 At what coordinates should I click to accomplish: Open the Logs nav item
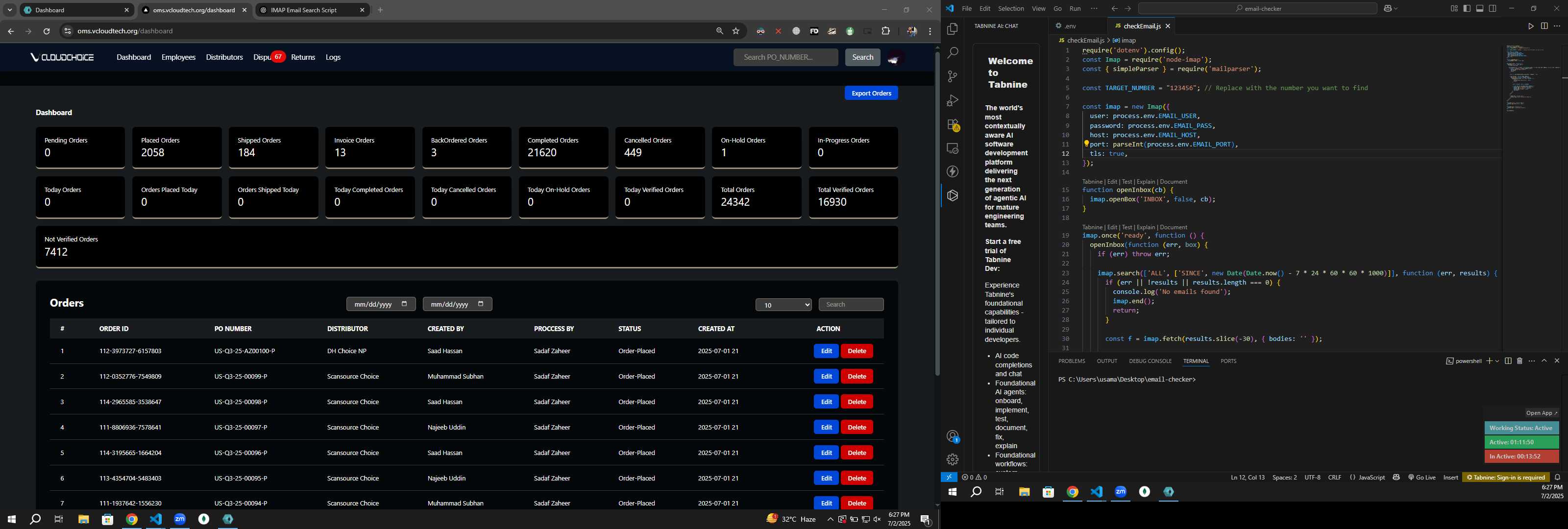pos(333,57)
